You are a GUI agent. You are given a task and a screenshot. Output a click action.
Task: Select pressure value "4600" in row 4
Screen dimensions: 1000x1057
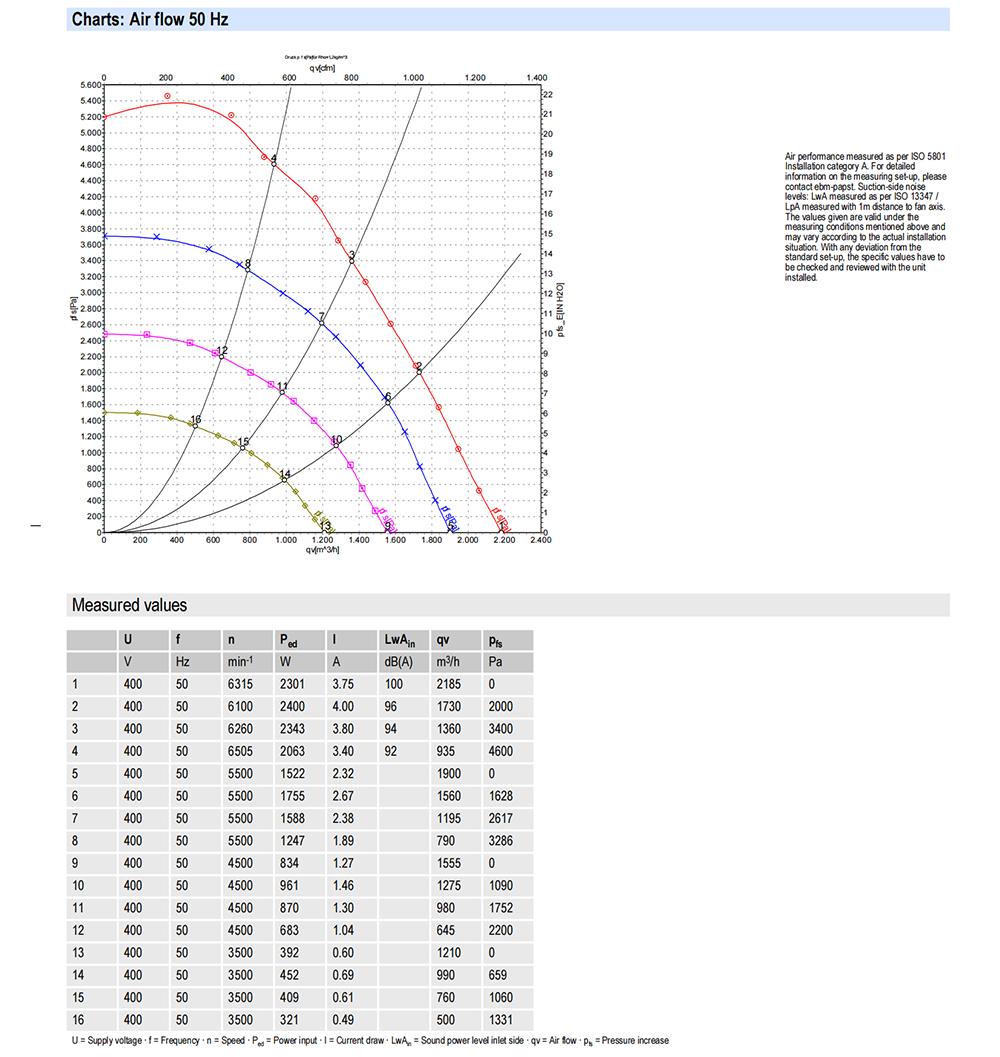tap(501, 751)
